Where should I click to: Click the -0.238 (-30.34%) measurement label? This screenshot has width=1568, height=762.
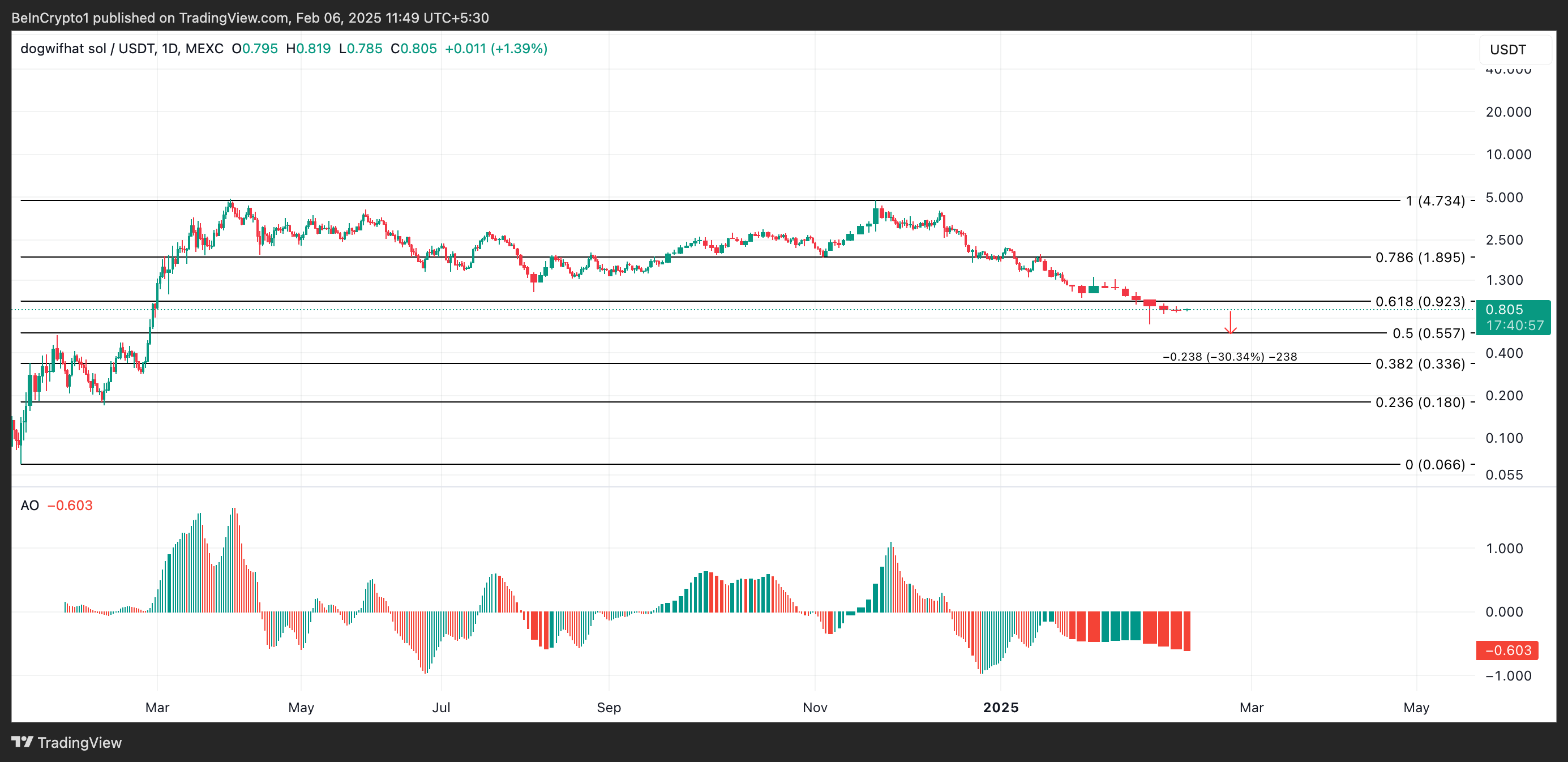(x=1229, y=357)
